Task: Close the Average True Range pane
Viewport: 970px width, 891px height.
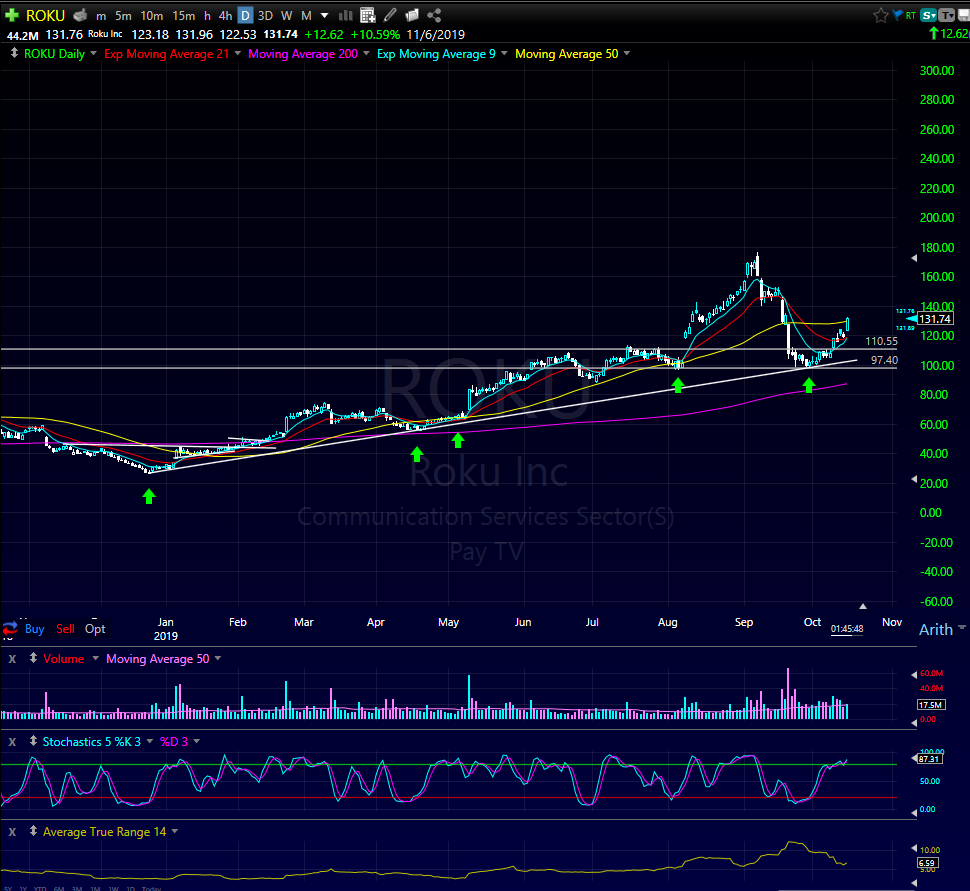Action: point(12,832)
